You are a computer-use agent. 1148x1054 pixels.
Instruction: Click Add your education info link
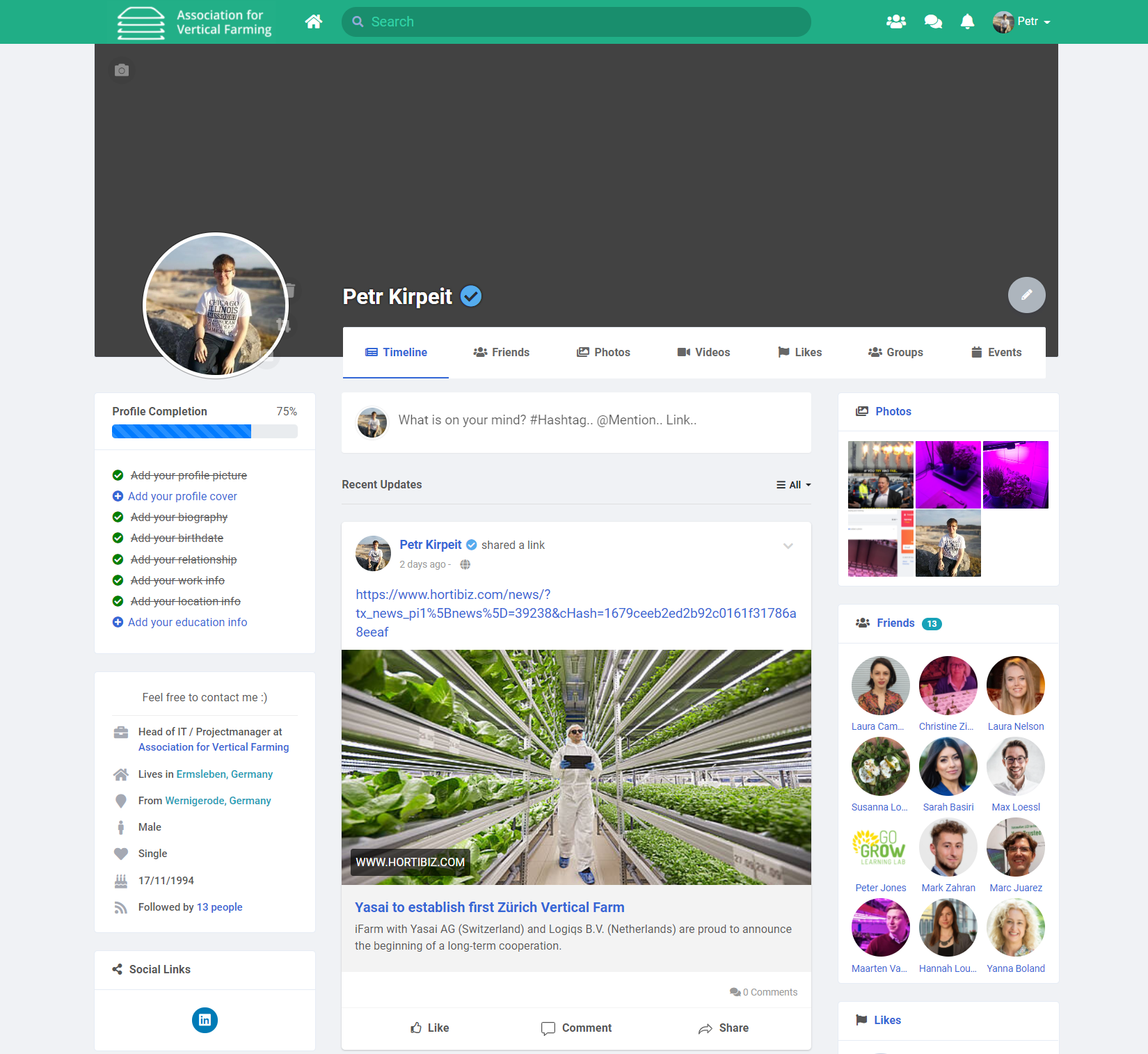(187, 622)
